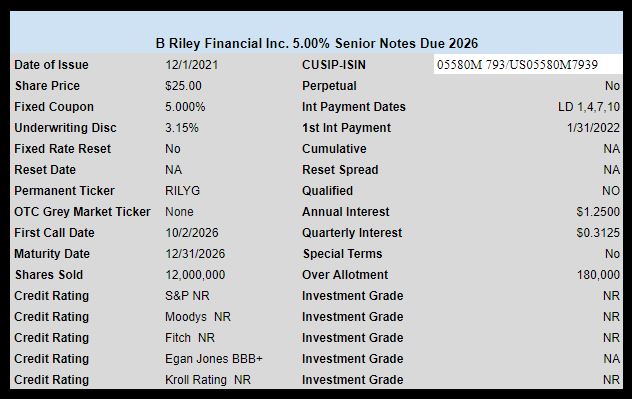Select the First Call Date 10/2/2026

192,233
